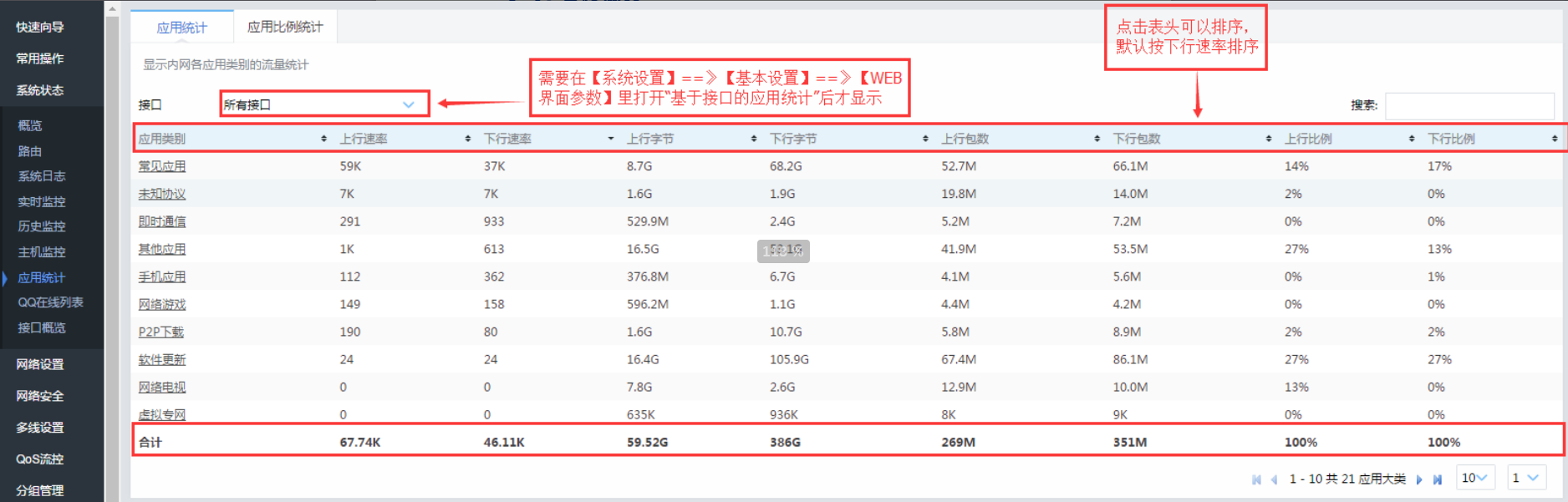Jump to the last page of results
Image resolution: width=1568 pixels, height=502 pixels.
click(1438, 479)
